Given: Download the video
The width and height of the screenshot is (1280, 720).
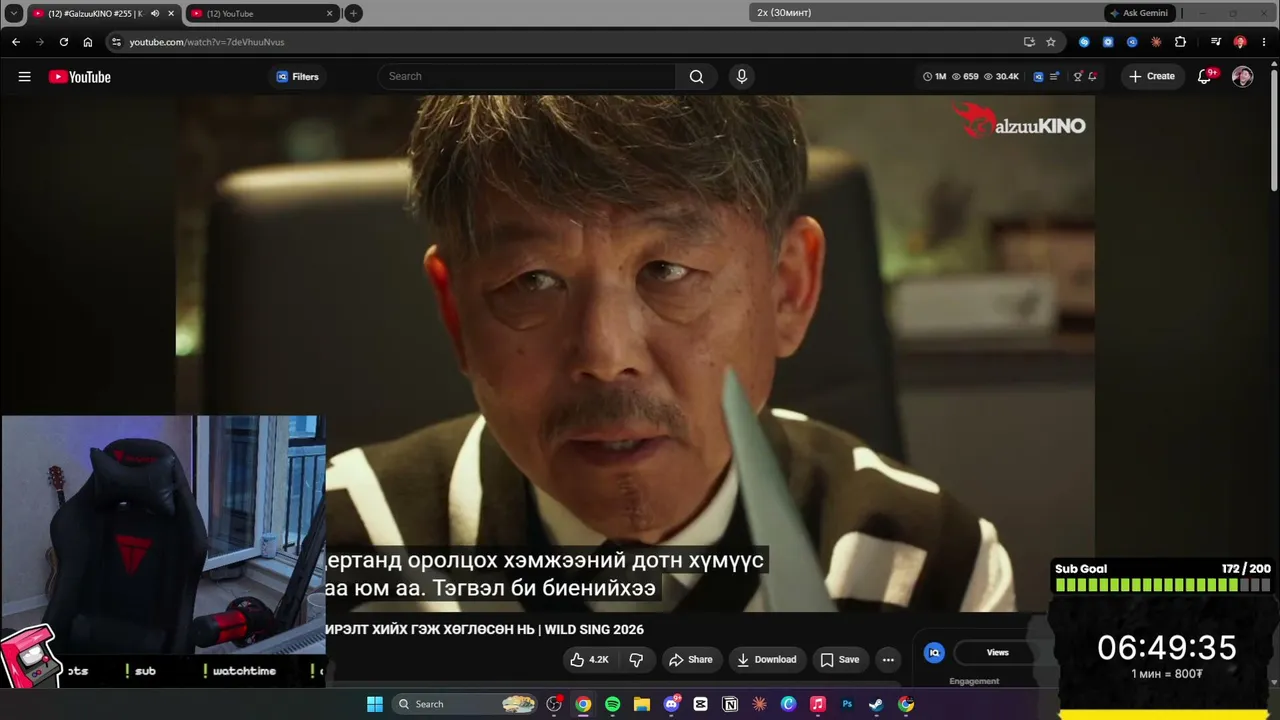Looking at the screenshot, I should 767,660.
